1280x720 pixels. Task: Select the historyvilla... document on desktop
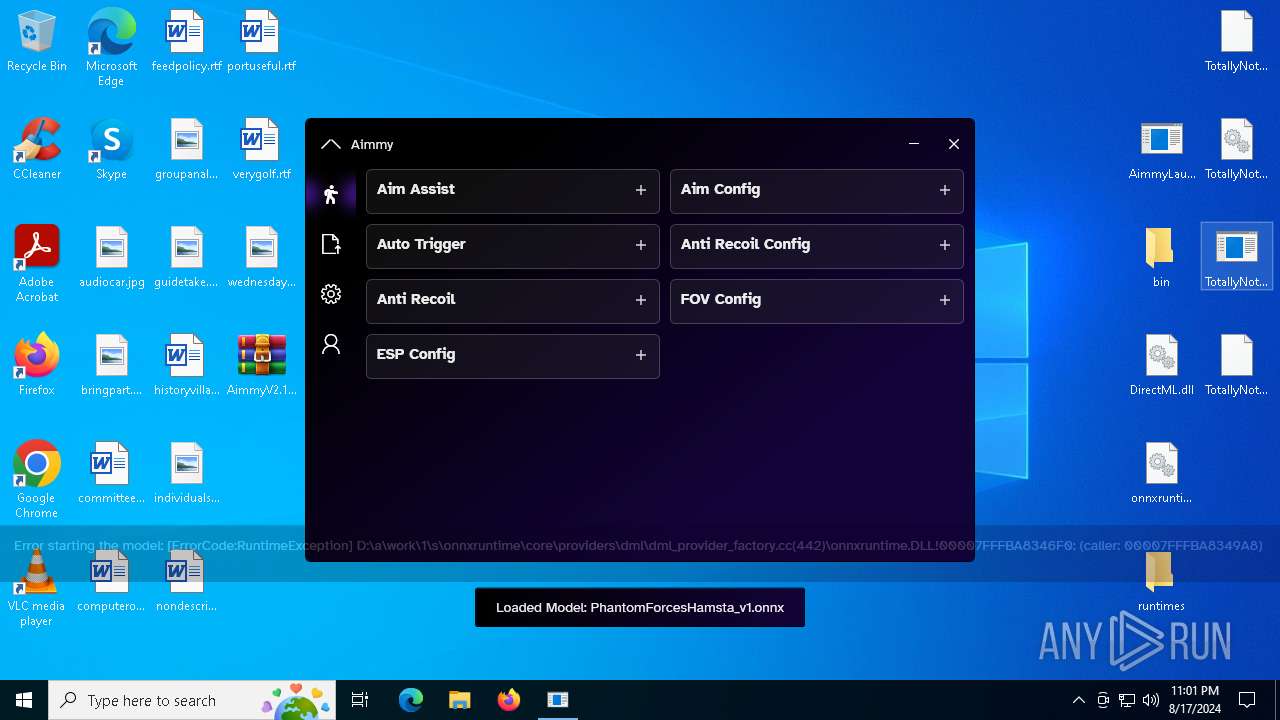point(186,366)
